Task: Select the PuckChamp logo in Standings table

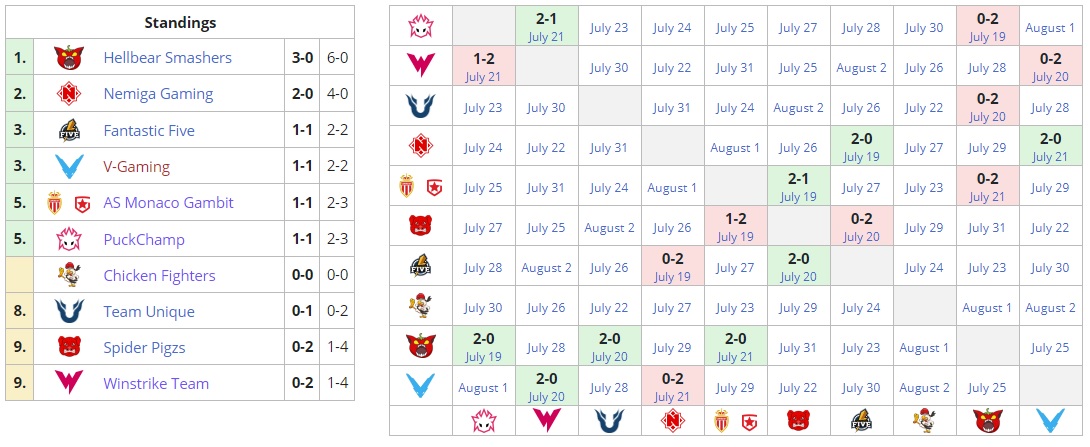Action: [68, 239]
